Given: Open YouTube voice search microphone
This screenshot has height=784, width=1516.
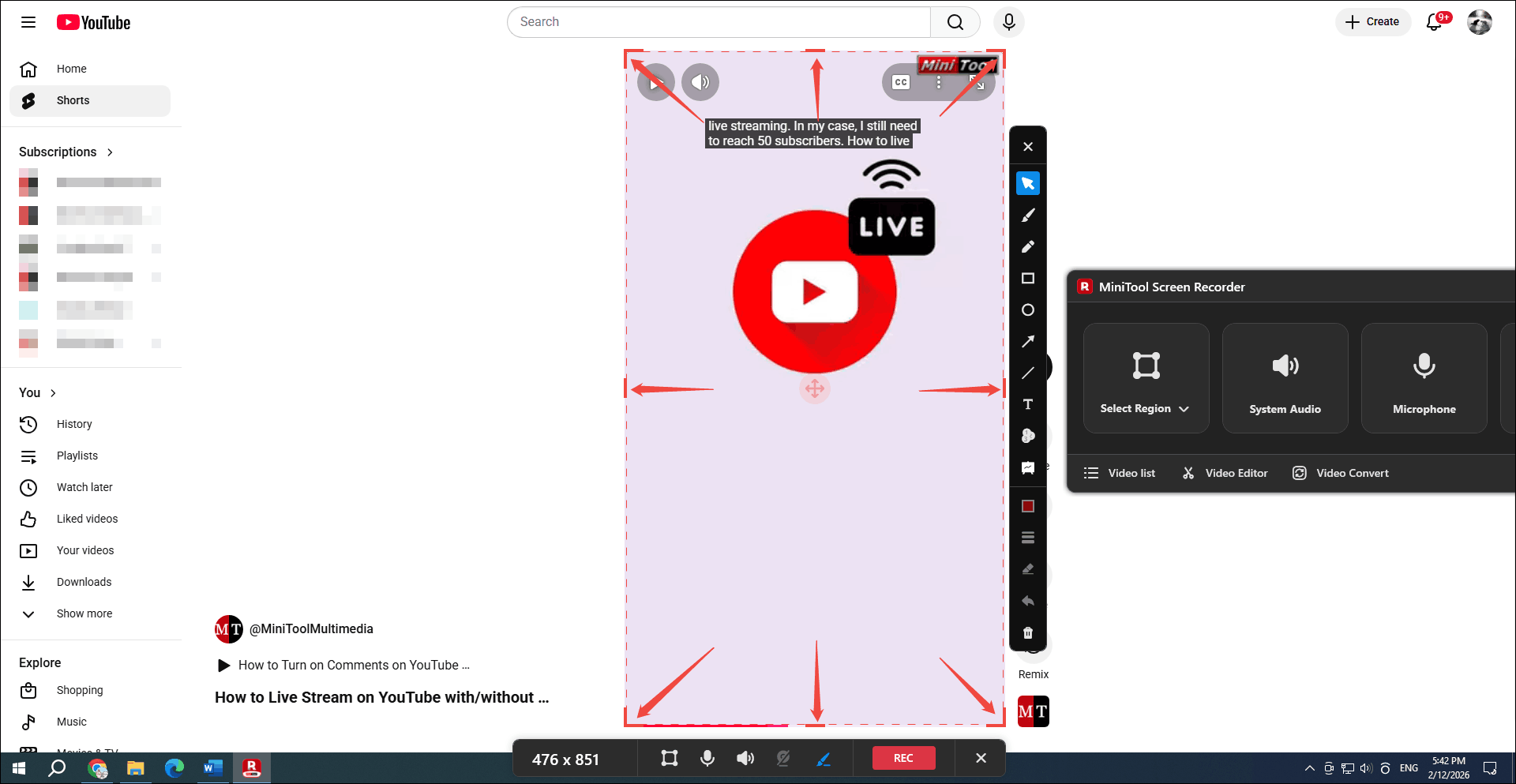Looking at the screenshot, I should (1008, 22).
